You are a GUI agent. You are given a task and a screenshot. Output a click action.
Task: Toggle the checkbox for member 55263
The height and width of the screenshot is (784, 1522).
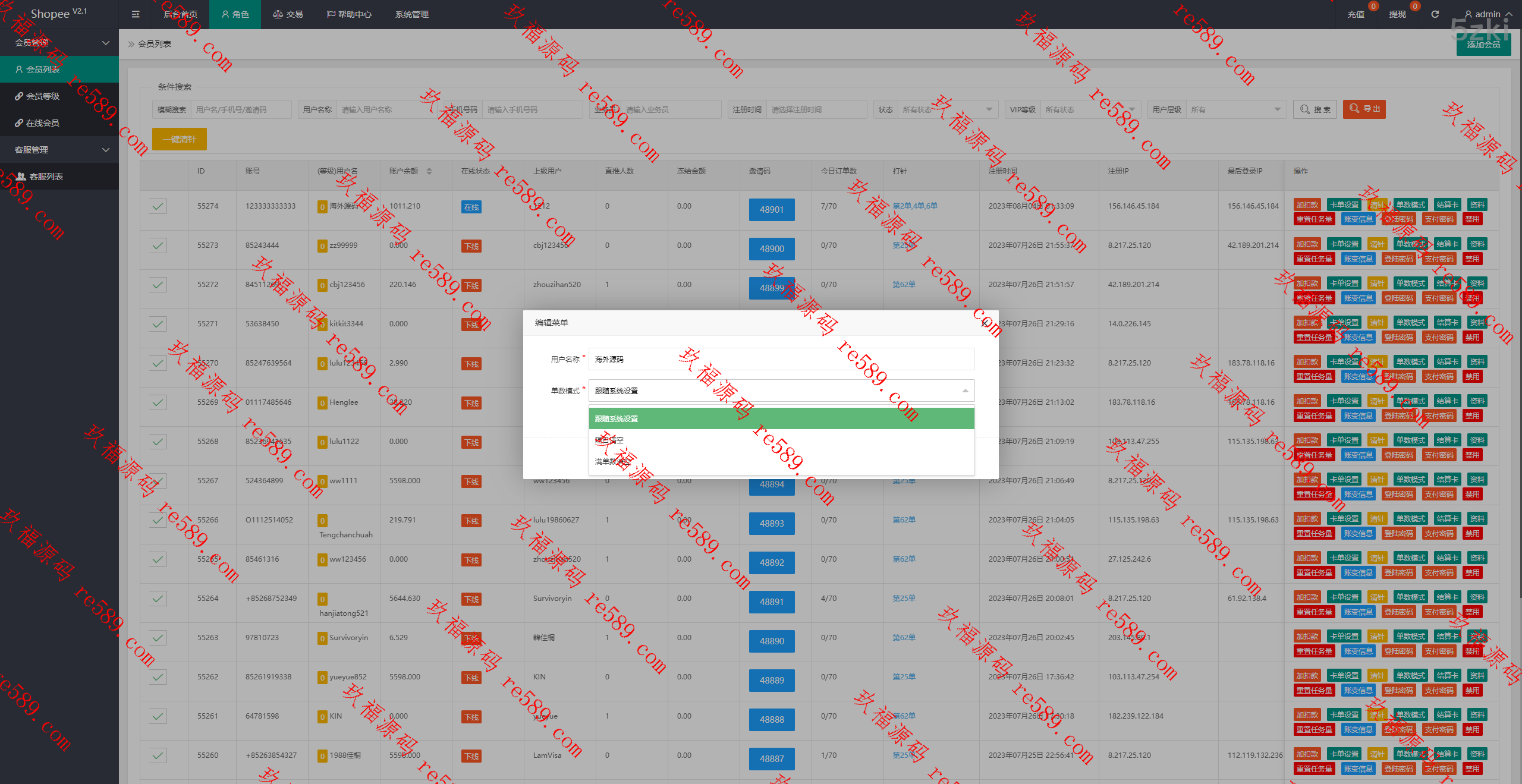click(158, 638)
